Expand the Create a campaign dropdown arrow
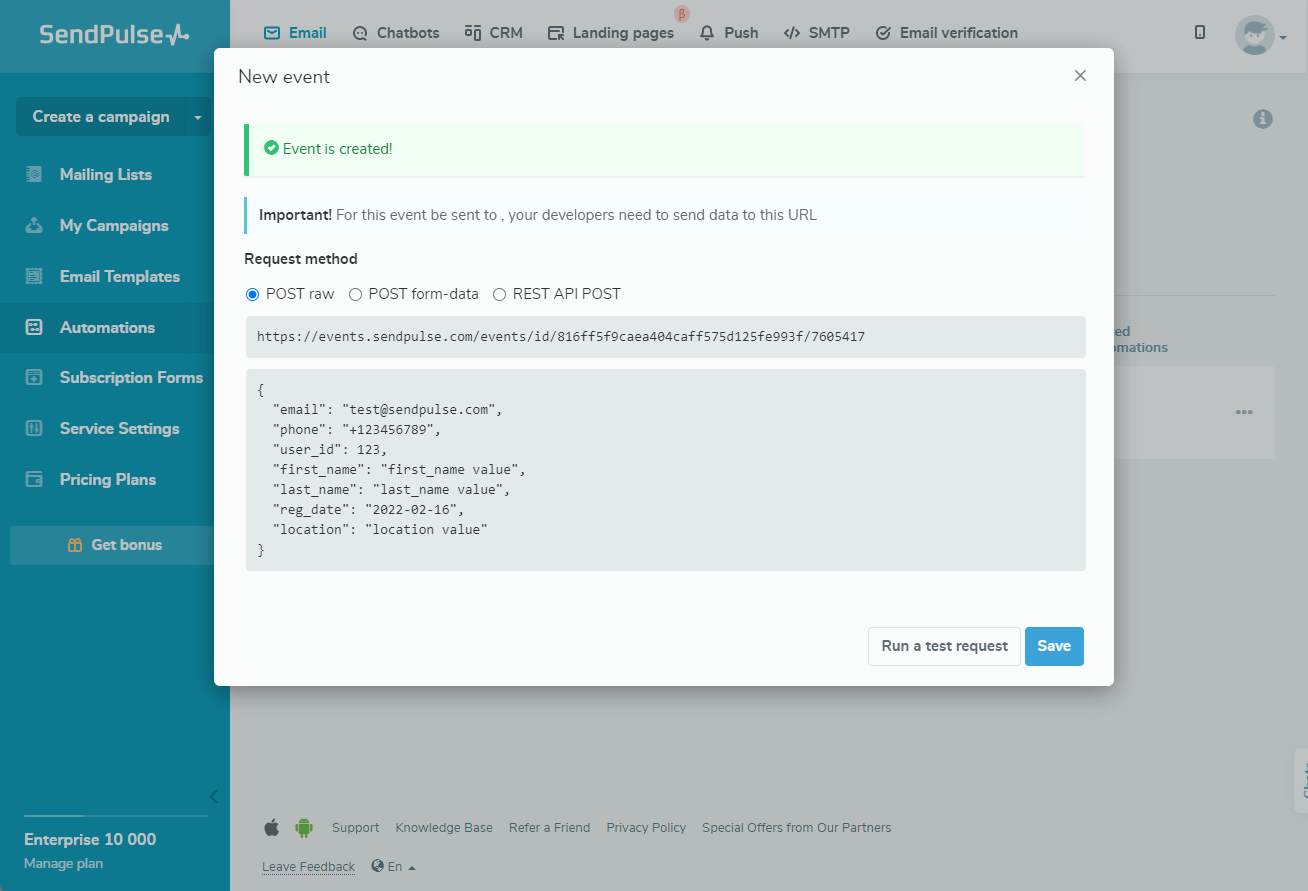This screenshot has height=891, width=1308. tap(197, 117)
